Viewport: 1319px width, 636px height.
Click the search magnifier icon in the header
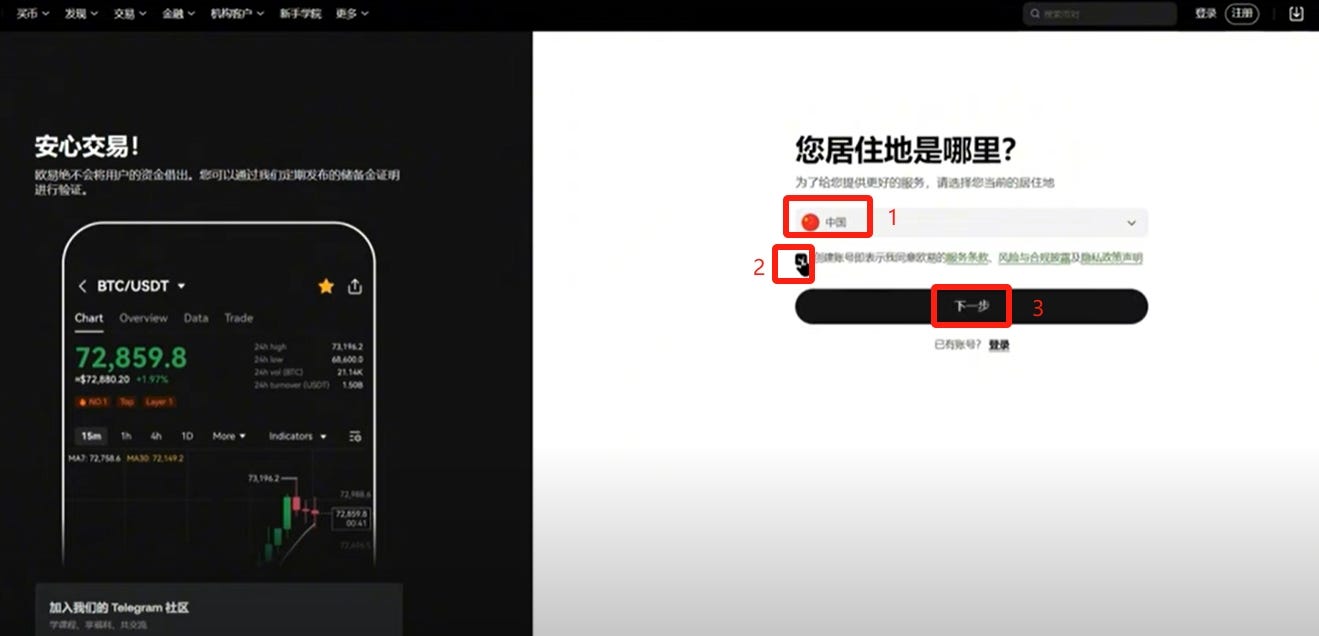click(1037, 14)
